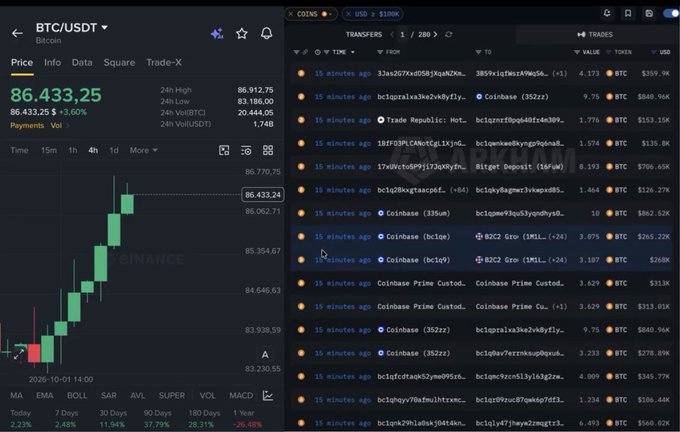Switch to the Square tab

click(119, 62)
